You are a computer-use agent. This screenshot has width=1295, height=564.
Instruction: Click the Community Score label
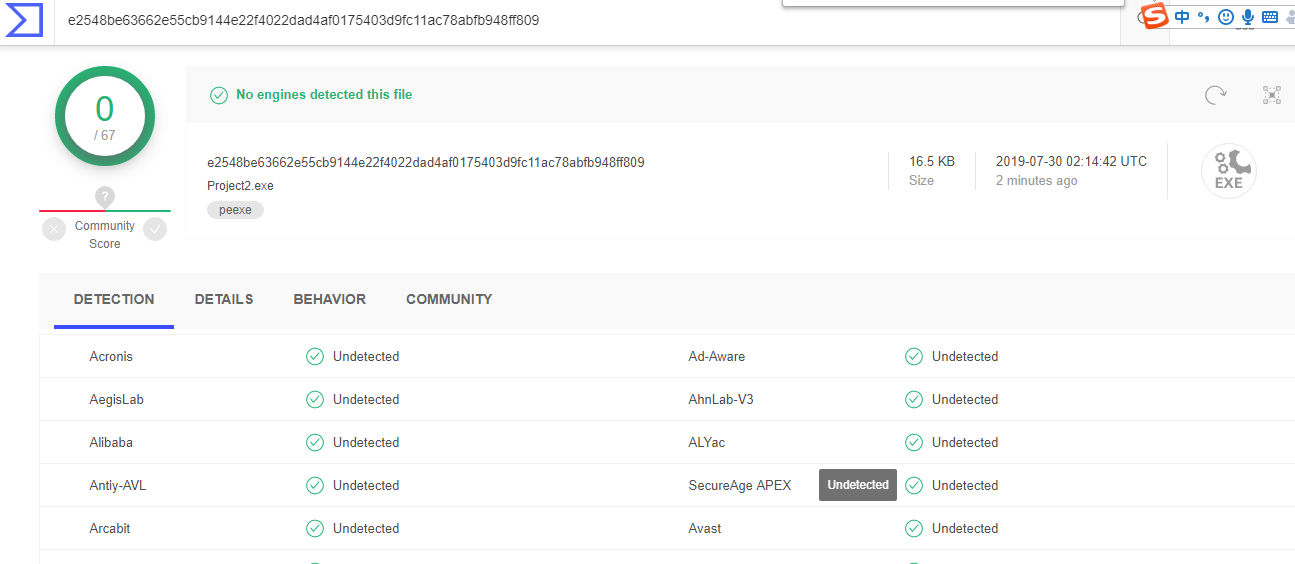point(105,235)
